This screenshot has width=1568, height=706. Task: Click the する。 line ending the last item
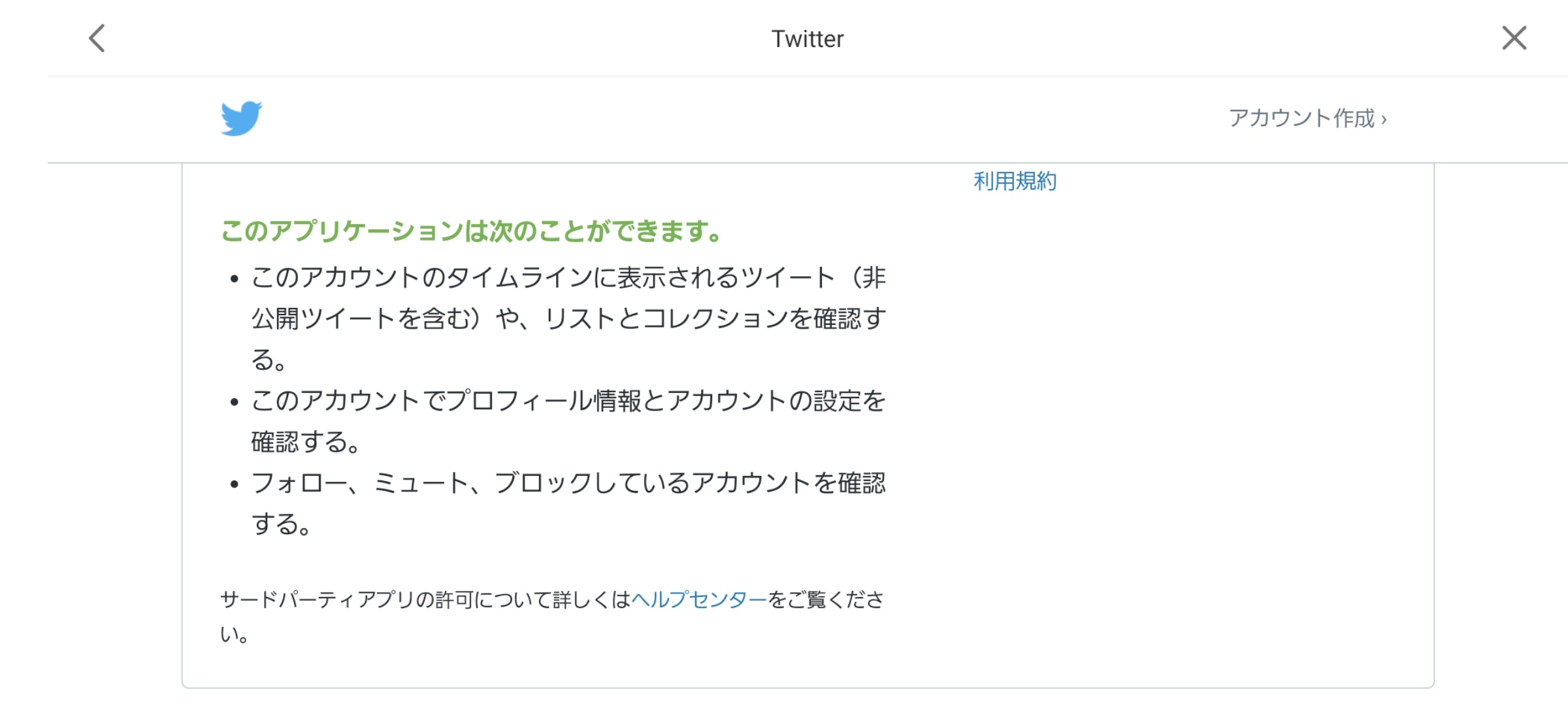tap(282, 524)
